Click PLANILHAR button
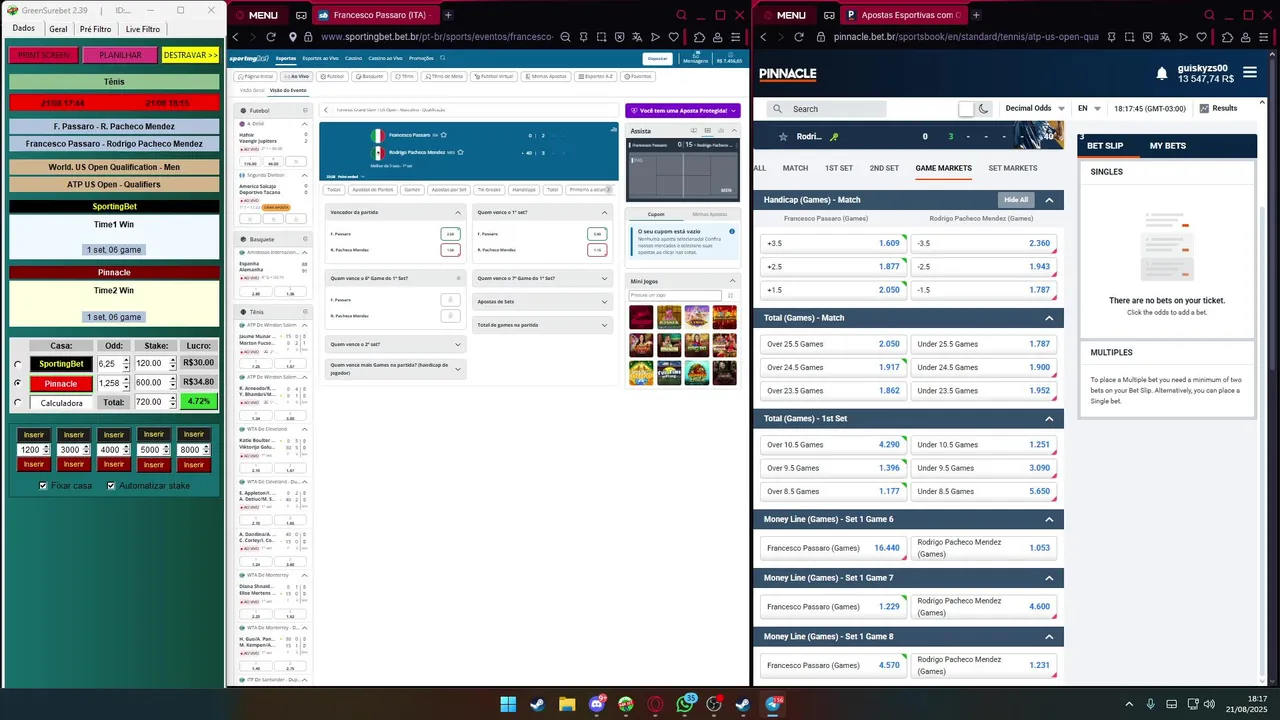 click(120, 55)
